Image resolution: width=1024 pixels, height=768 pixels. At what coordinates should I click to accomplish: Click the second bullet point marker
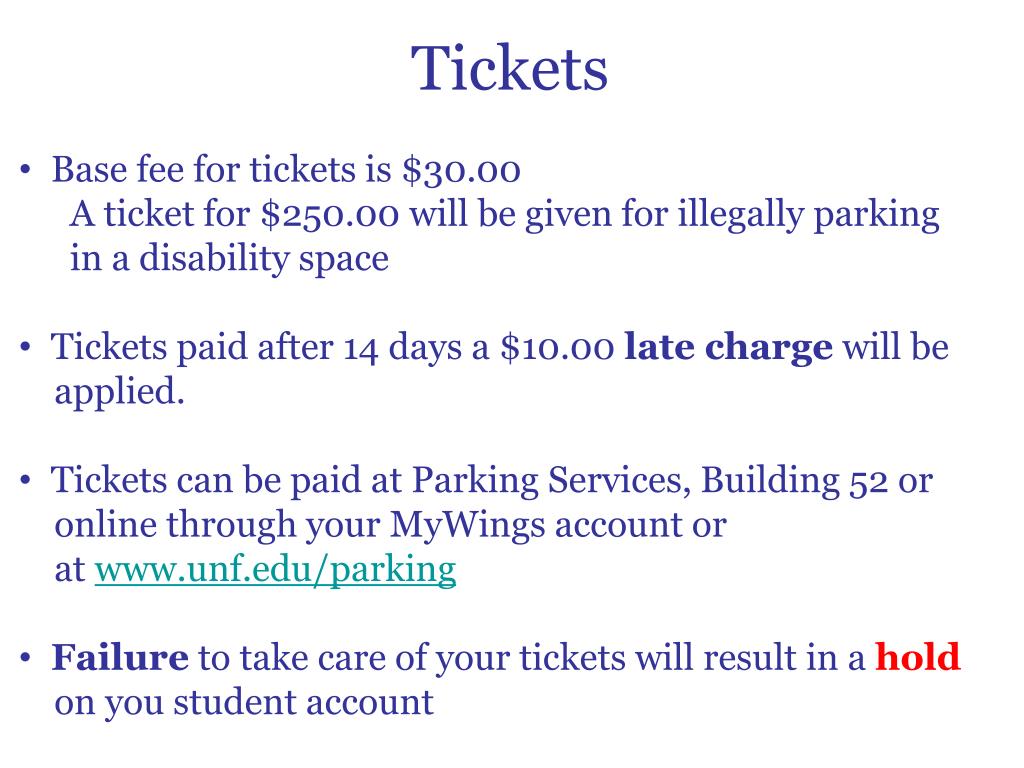25,347
